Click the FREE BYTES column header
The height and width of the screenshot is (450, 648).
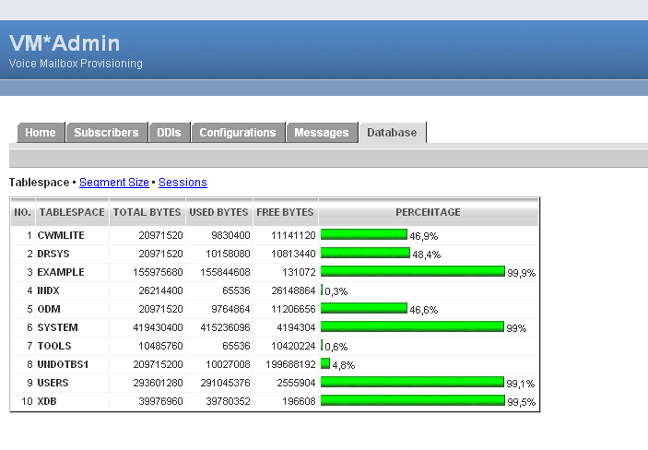[x=285, y=213]
